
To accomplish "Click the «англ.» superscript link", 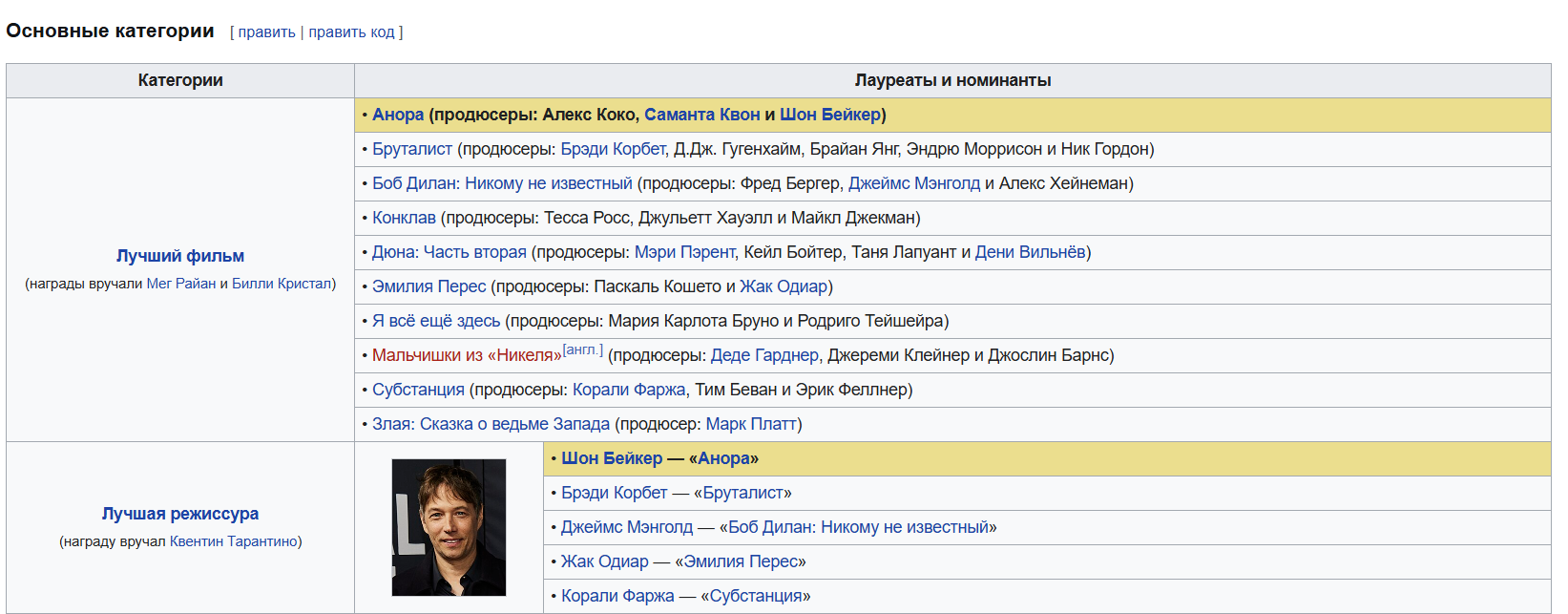I will [582, 350].
